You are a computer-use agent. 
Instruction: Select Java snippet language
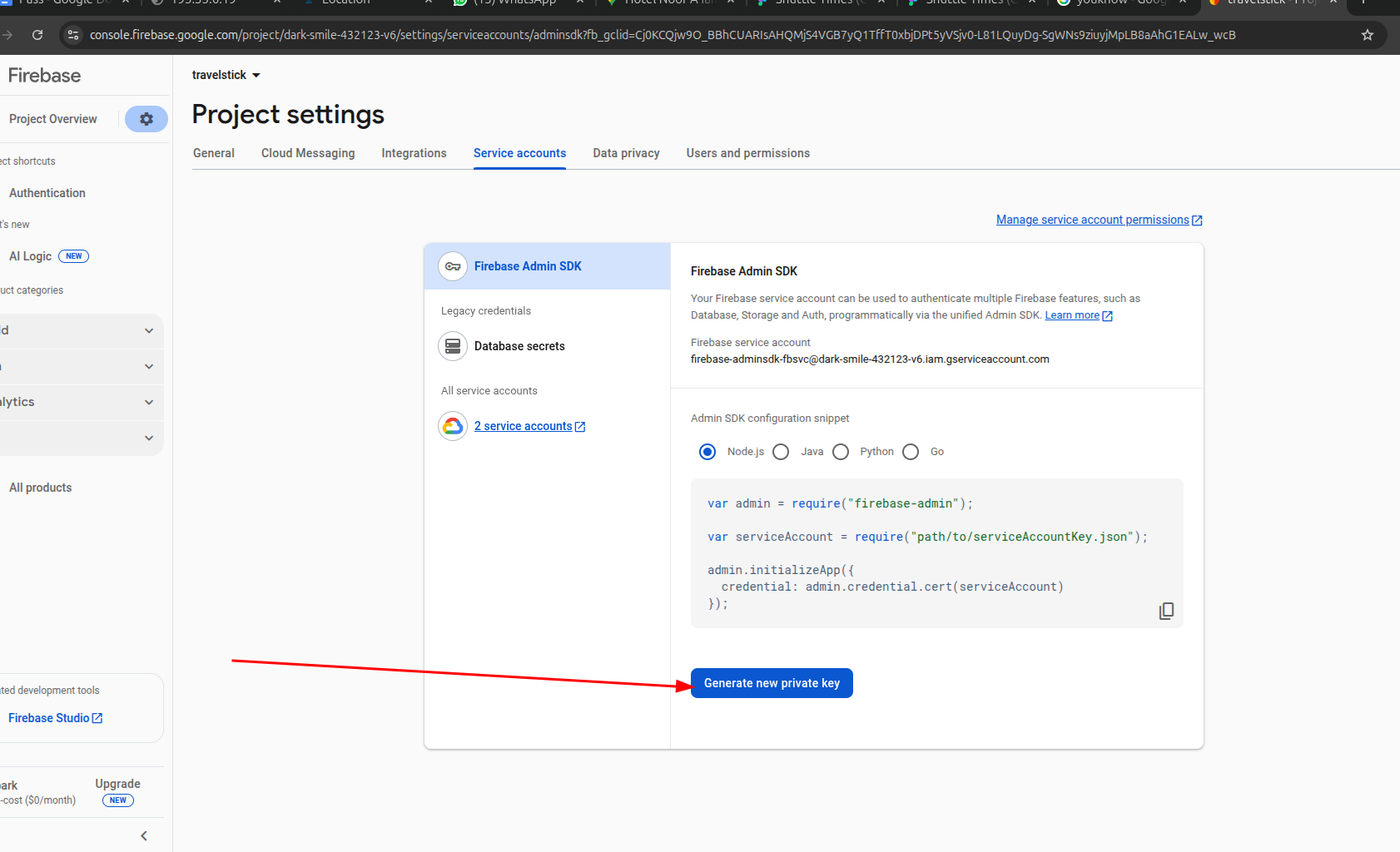pyautogui.click(x=781, y=452)
